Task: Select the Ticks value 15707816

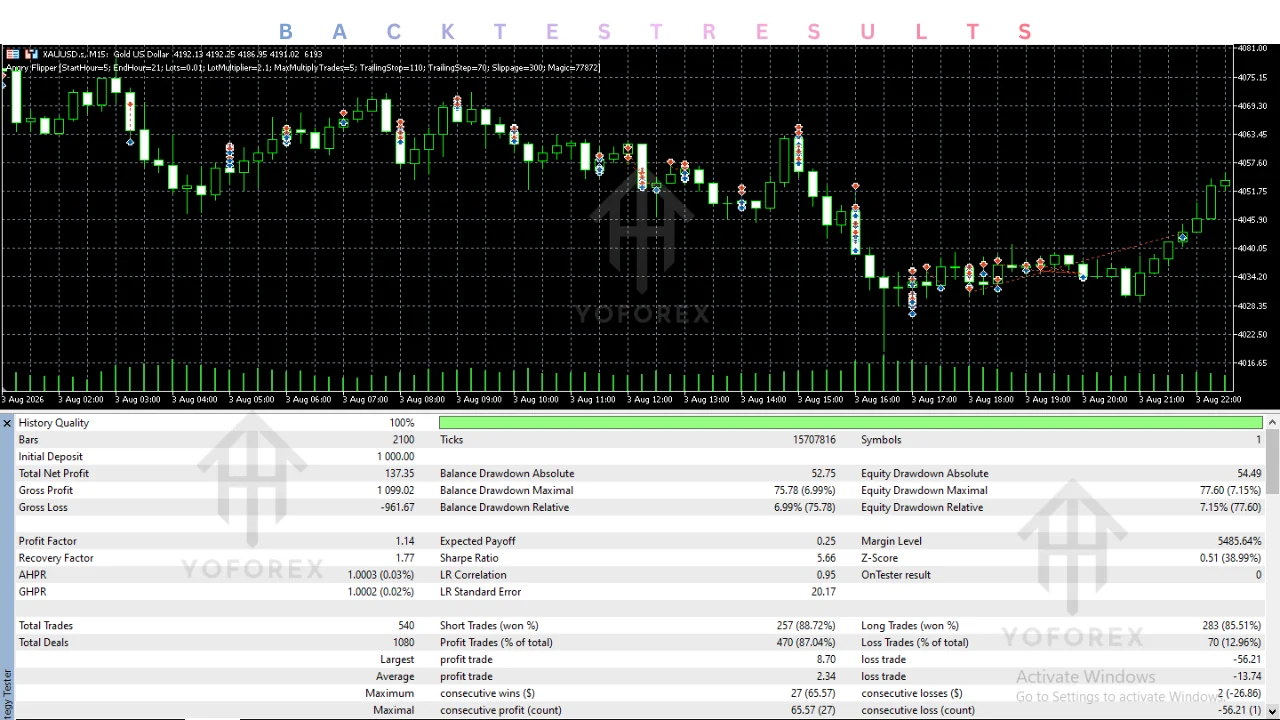Action: 812,440
